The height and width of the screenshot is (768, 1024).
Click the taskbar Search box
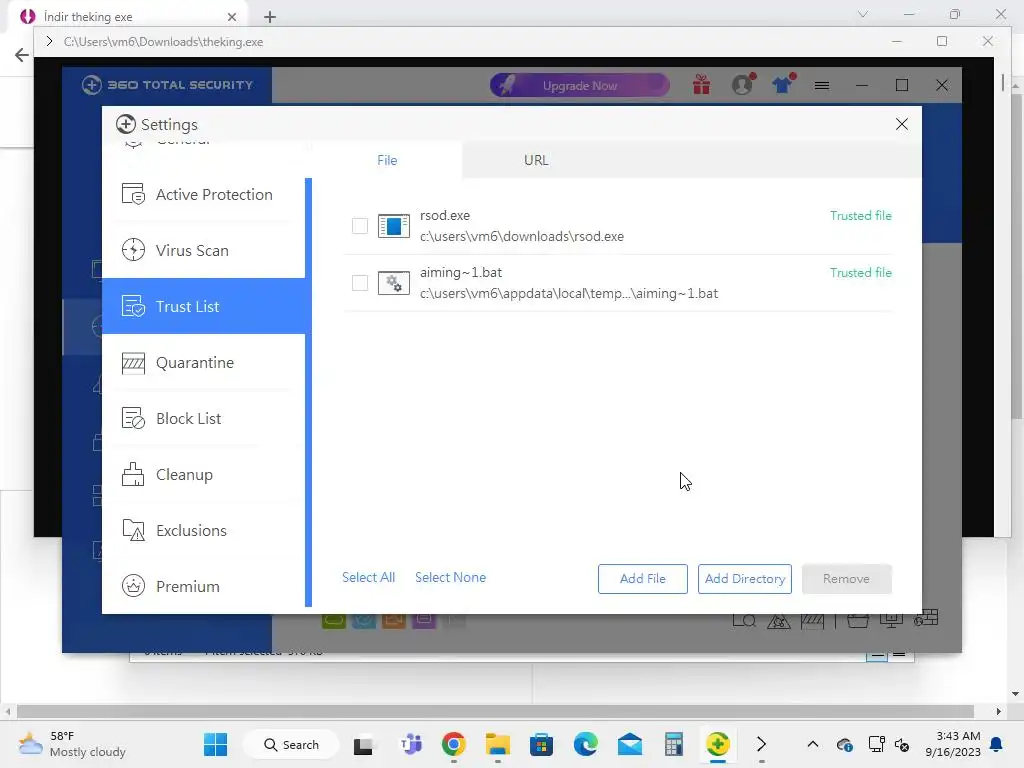[291, 744]
